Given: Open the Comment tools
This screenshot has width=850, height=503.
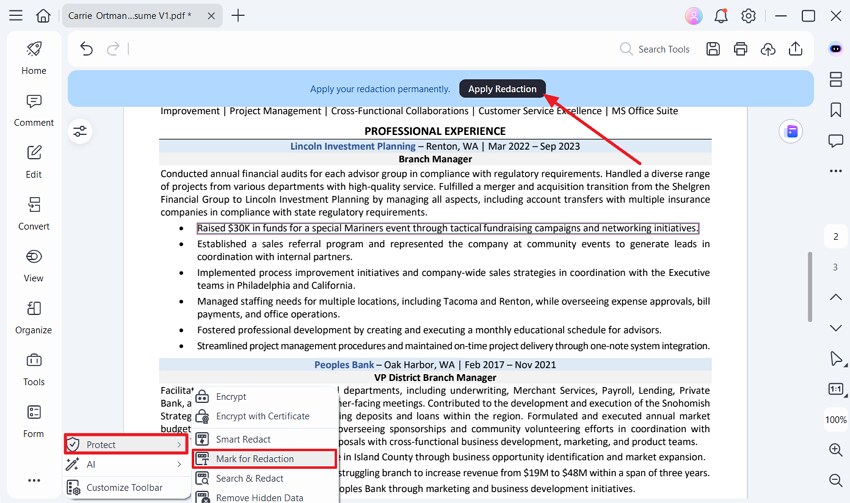Looking at the screenshot, I should click(34, 110).
